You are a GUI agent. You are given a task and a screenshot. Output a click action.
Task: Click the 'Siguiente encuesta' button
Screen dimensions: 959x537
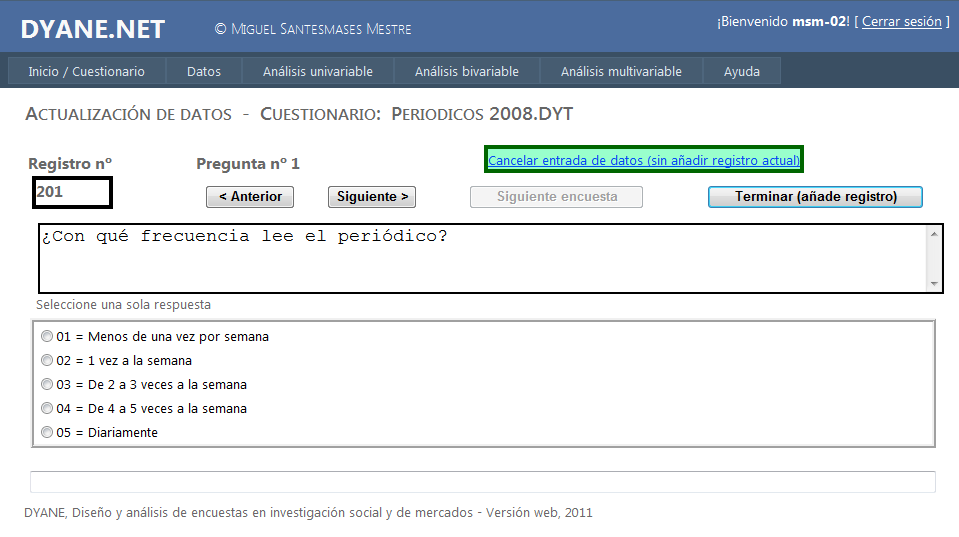pos(557,197)
